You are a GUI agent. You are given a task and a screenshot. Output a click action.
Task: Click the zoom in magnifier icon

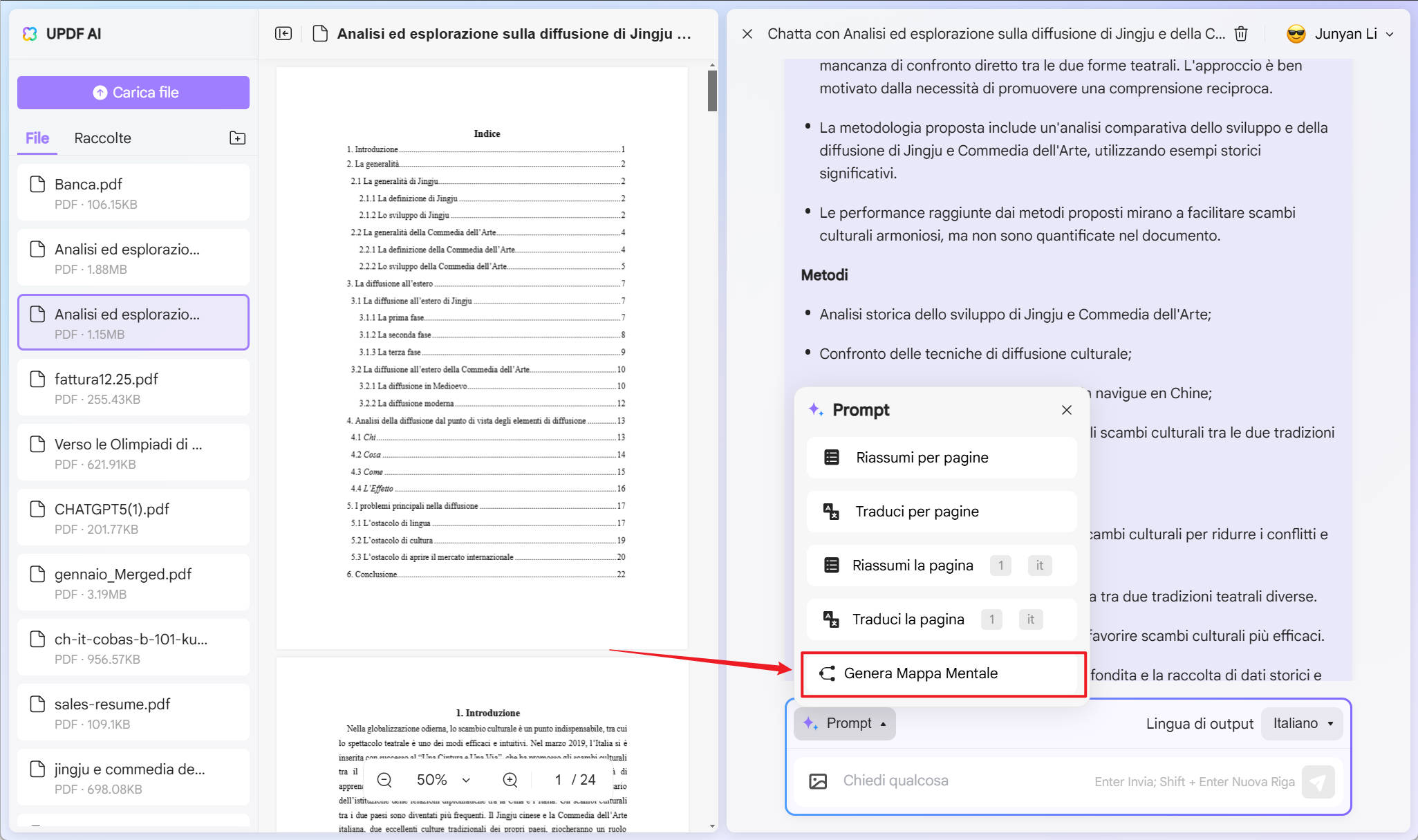point(510,780)
